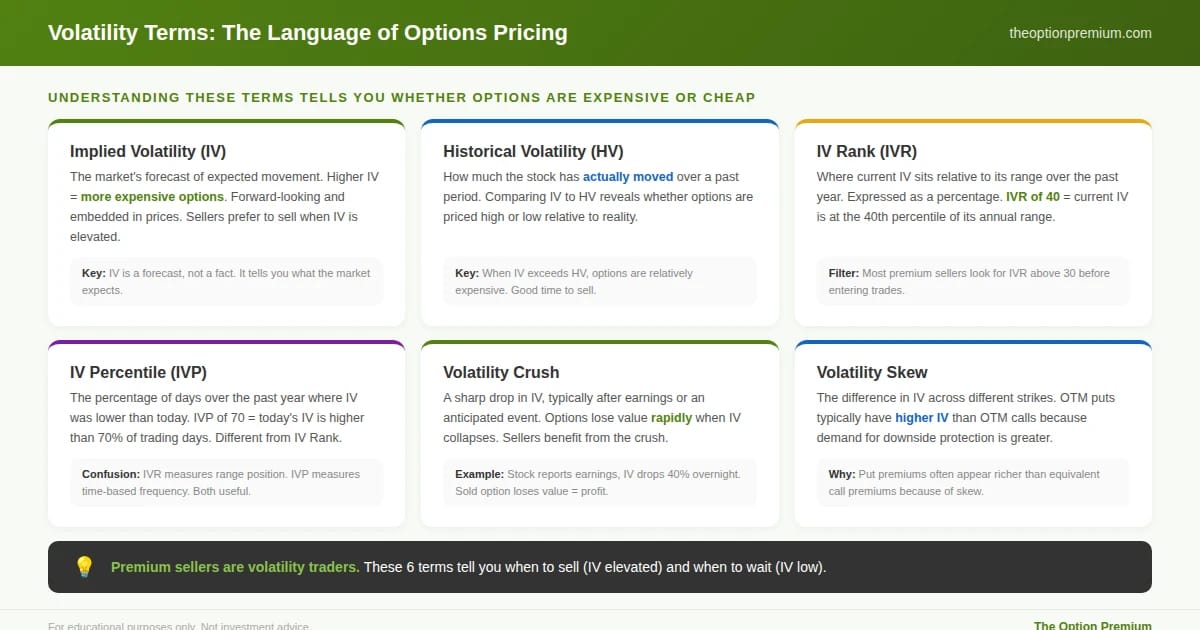The height and width of the screenshot is (630, 1200).
Task: Click The Option Premium footer link
Action: 1093,626
